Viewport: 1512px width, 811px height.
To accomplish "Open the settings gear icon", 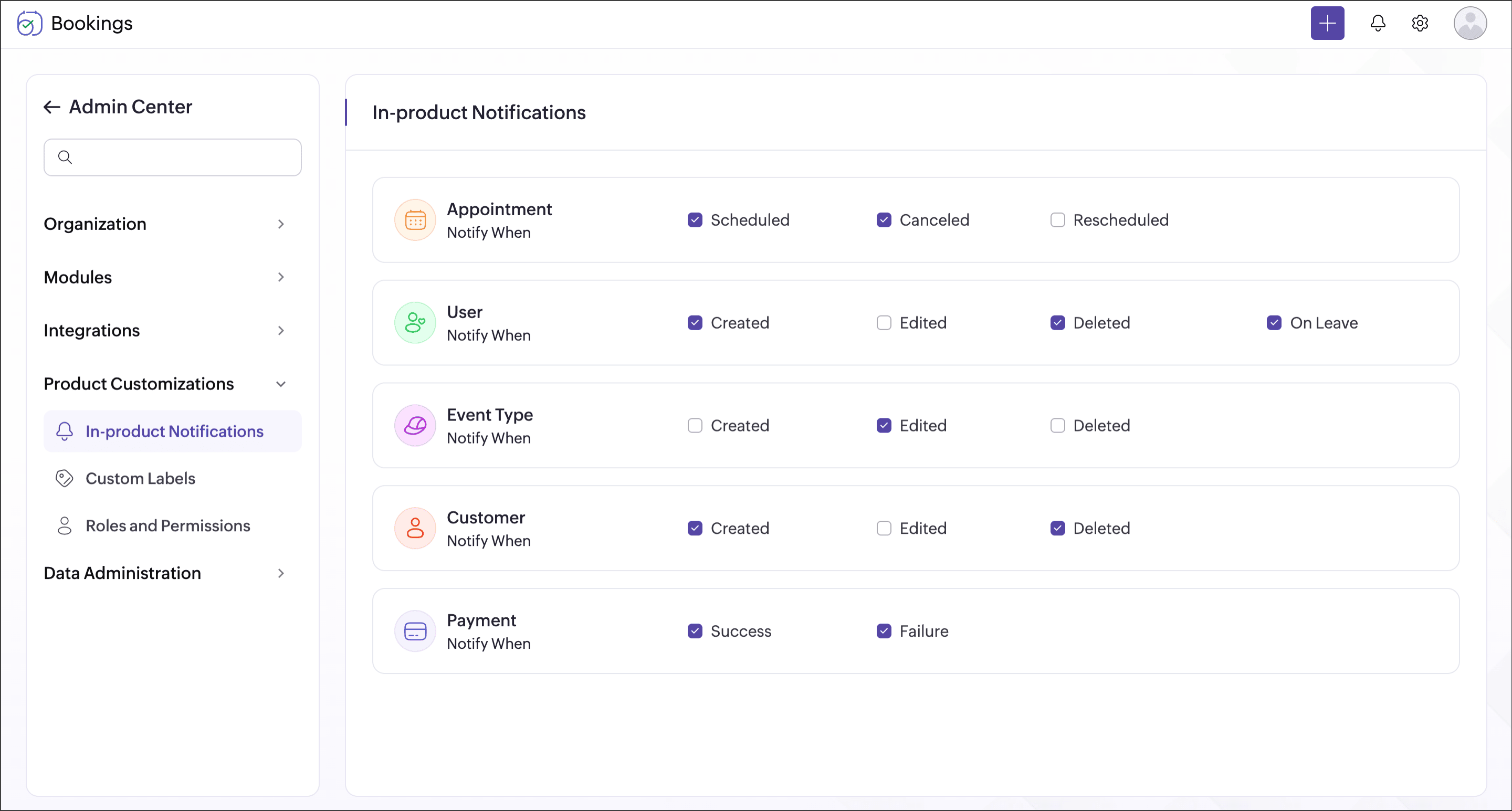I will click(1419, 24).
